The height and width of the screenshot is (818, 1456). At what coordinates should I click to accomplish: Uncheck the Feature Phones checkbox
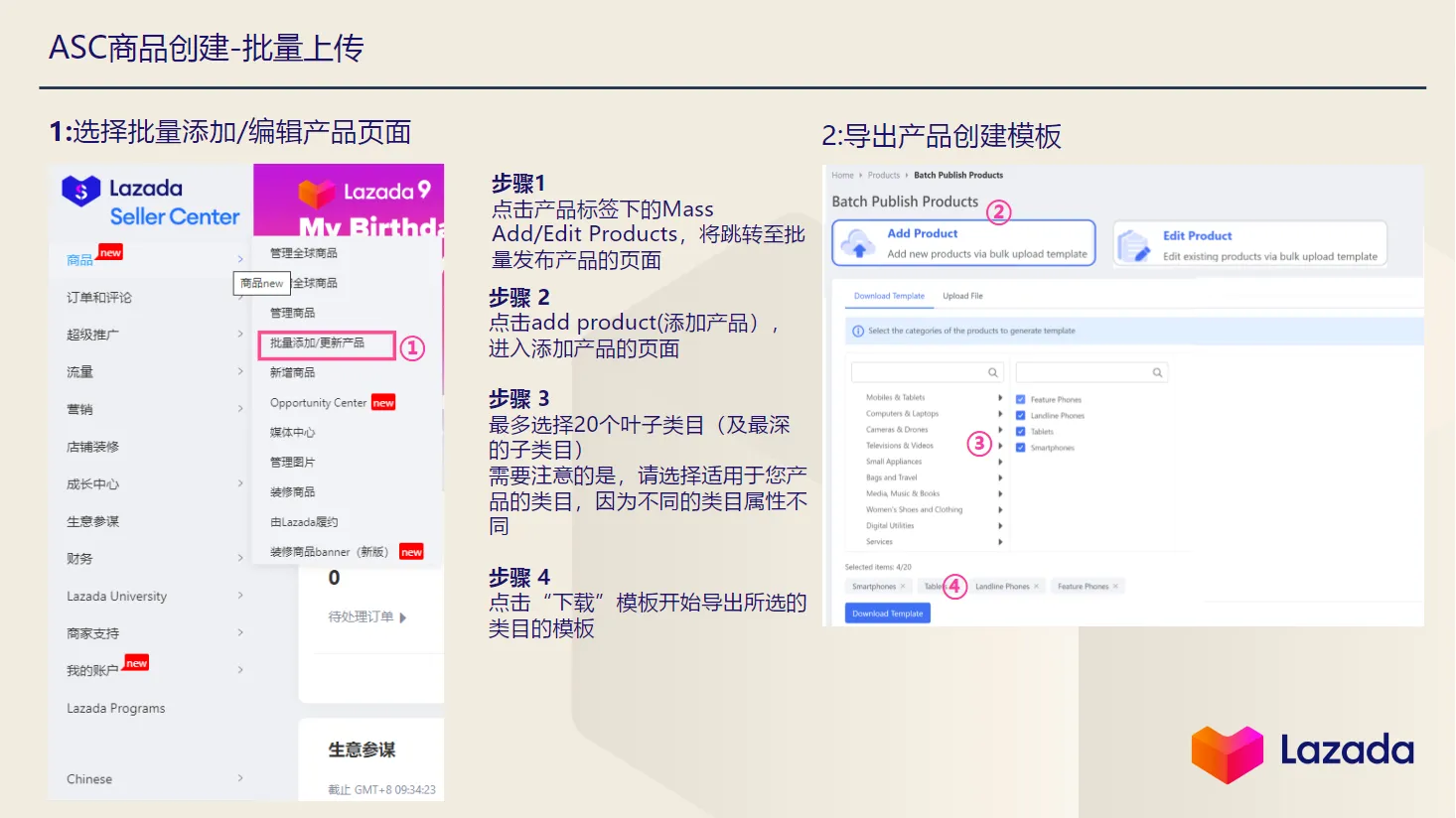pyautogui.click(x=1021, y=399)
